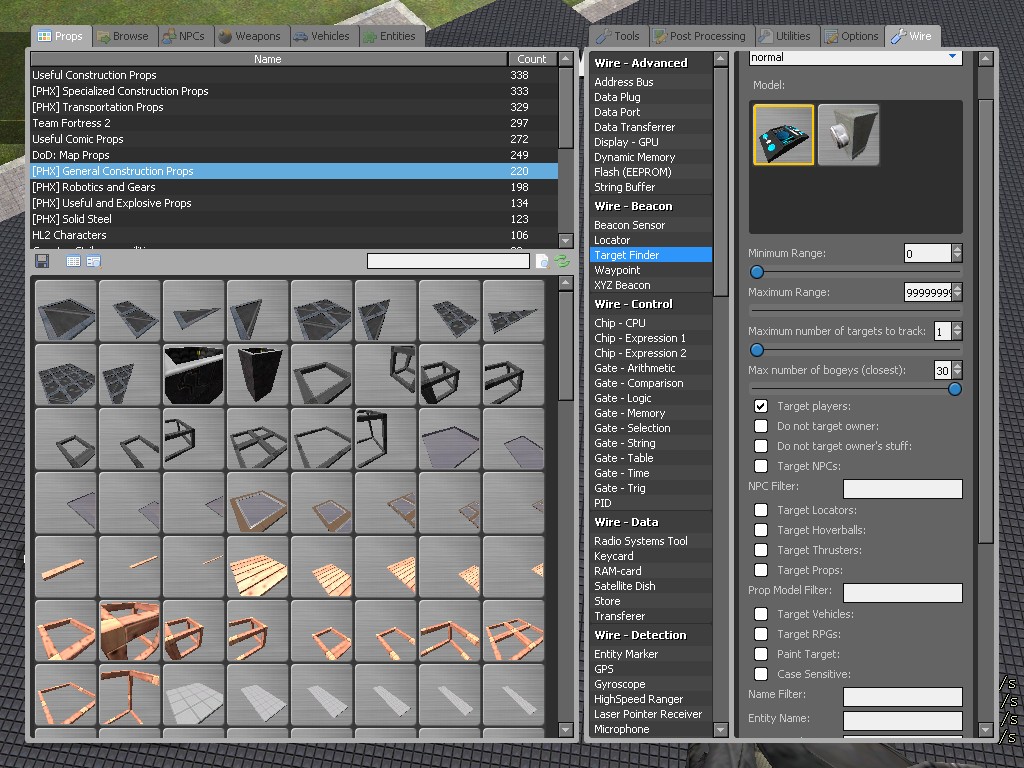Click the page icon right of the search box
1024x768 pixels.
point(542,261)
